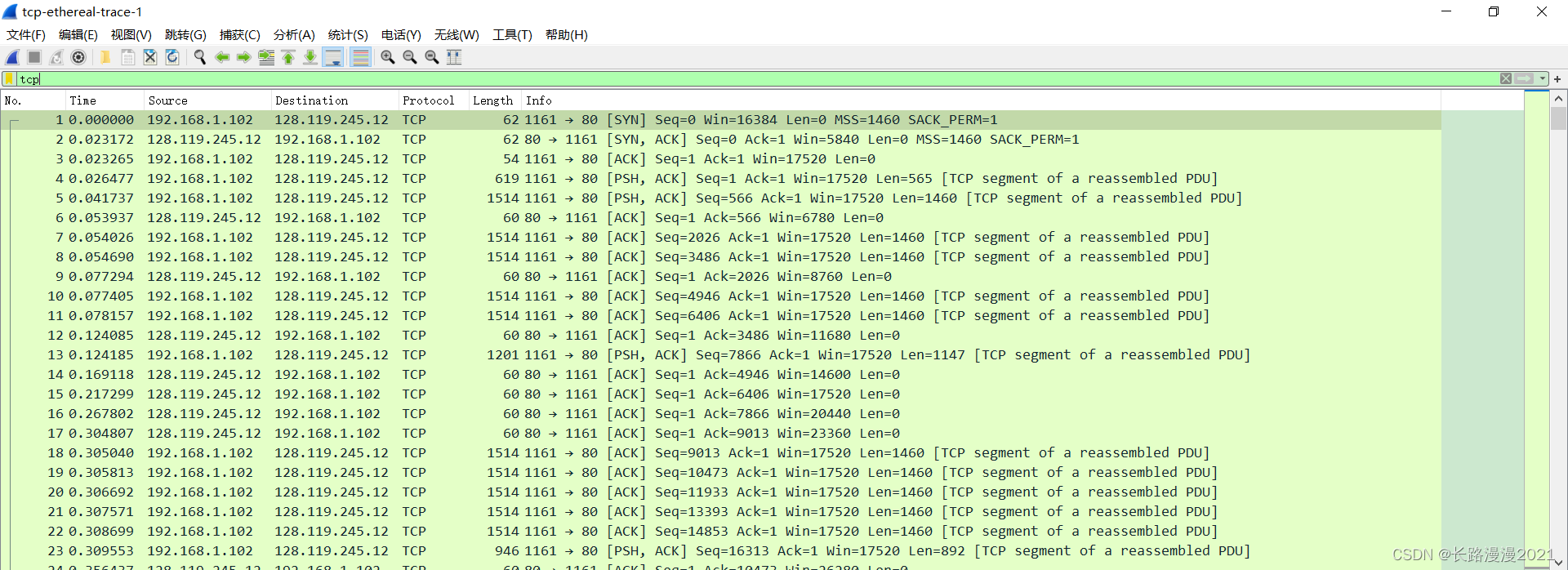
Task: Select packet 23 with Len=892
Action: coord(721,551)
